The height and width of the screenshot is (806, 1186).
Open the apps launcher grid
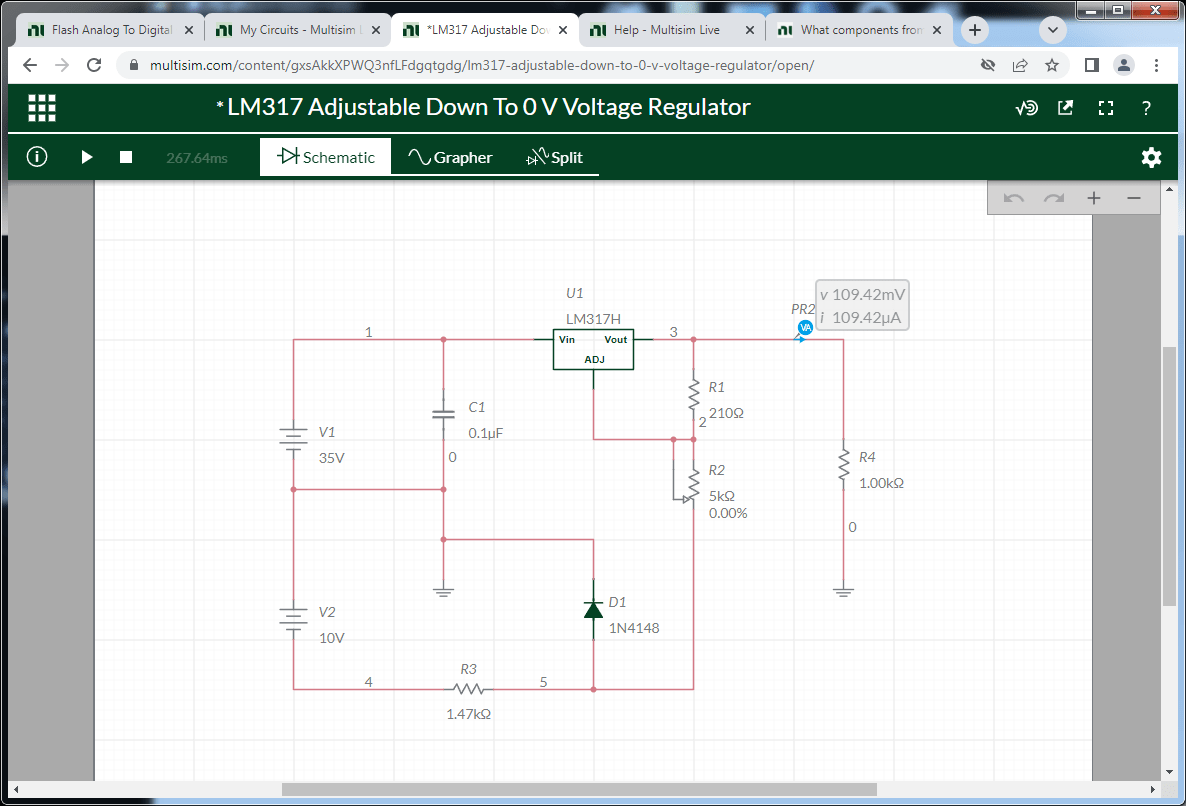pyautogui.click(x=41, y=107)
